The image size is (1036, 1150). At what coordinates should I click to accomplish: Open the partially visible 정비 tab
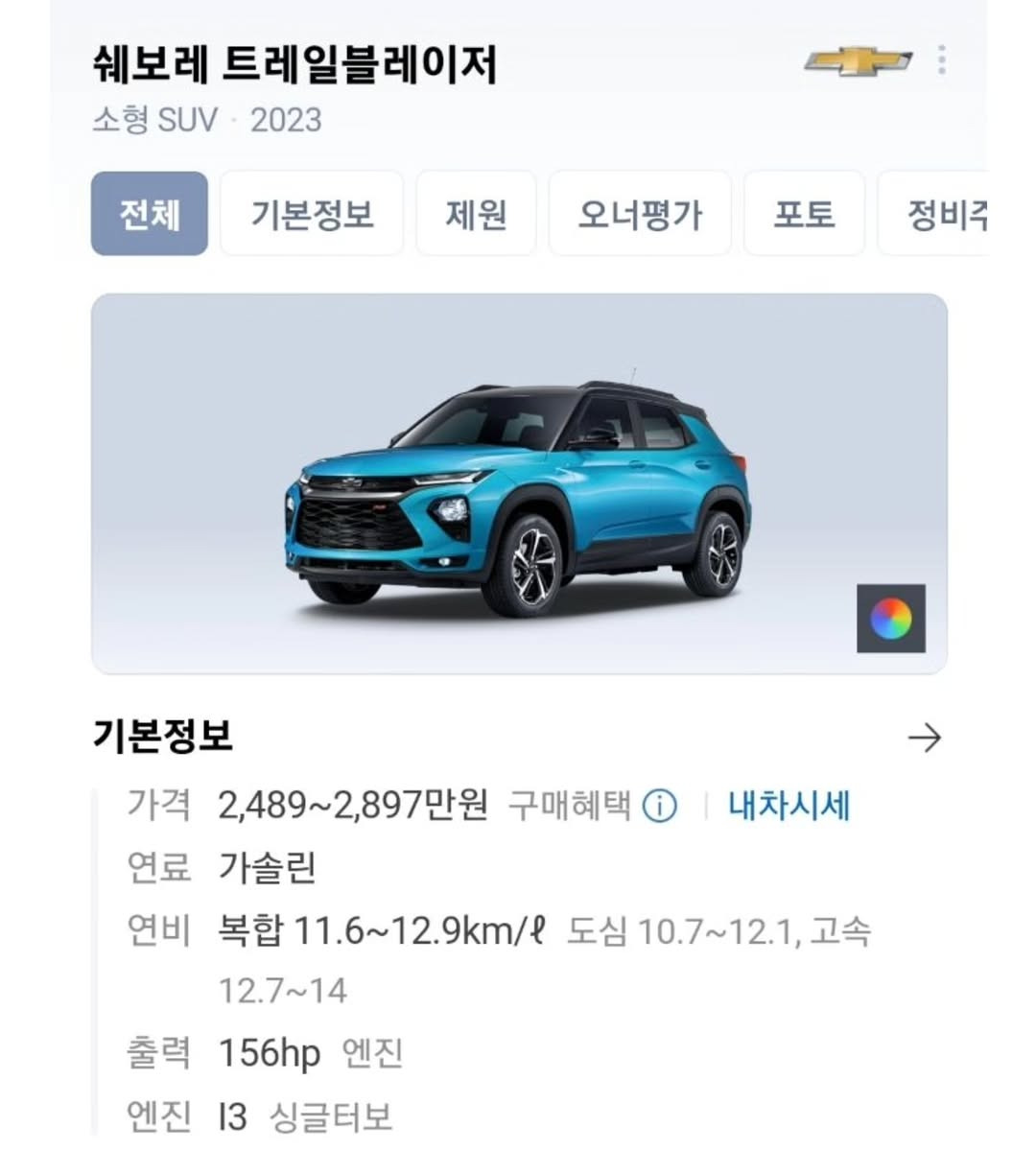tap(933, 214)
